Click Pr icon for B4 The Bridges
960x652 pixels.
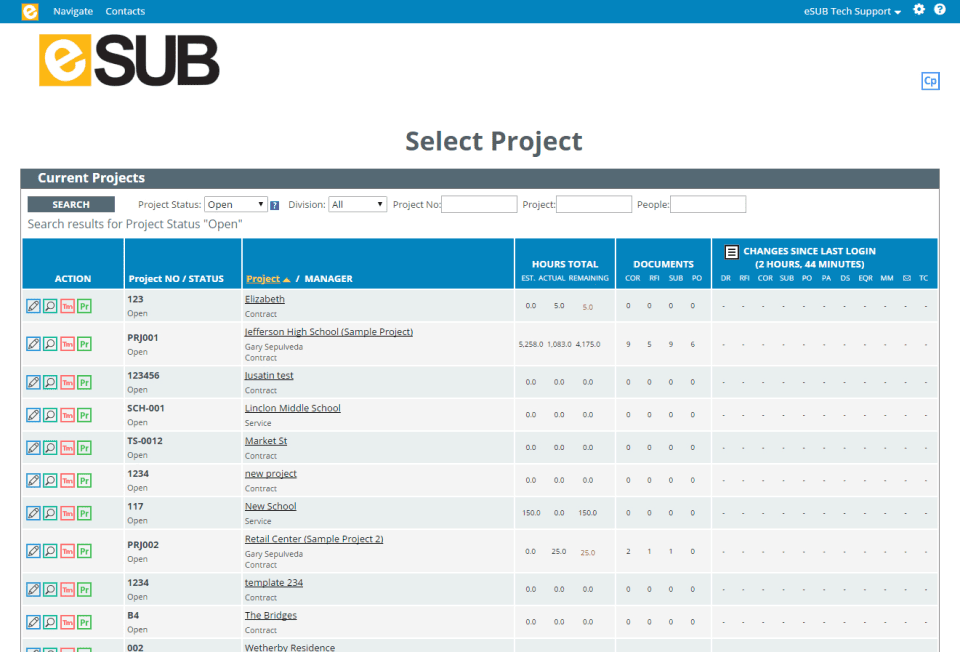tap(84, 623)
